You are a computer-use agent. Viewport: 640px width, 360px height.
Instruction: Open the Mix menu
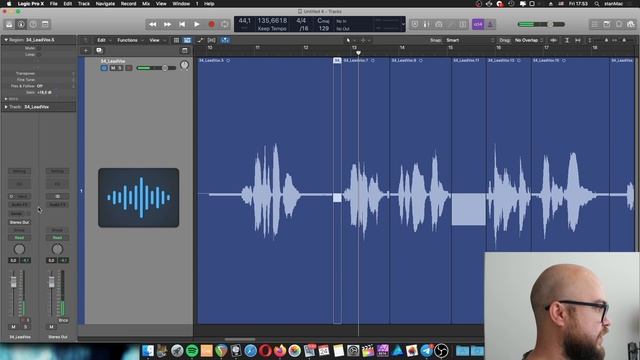pos(146,4)
